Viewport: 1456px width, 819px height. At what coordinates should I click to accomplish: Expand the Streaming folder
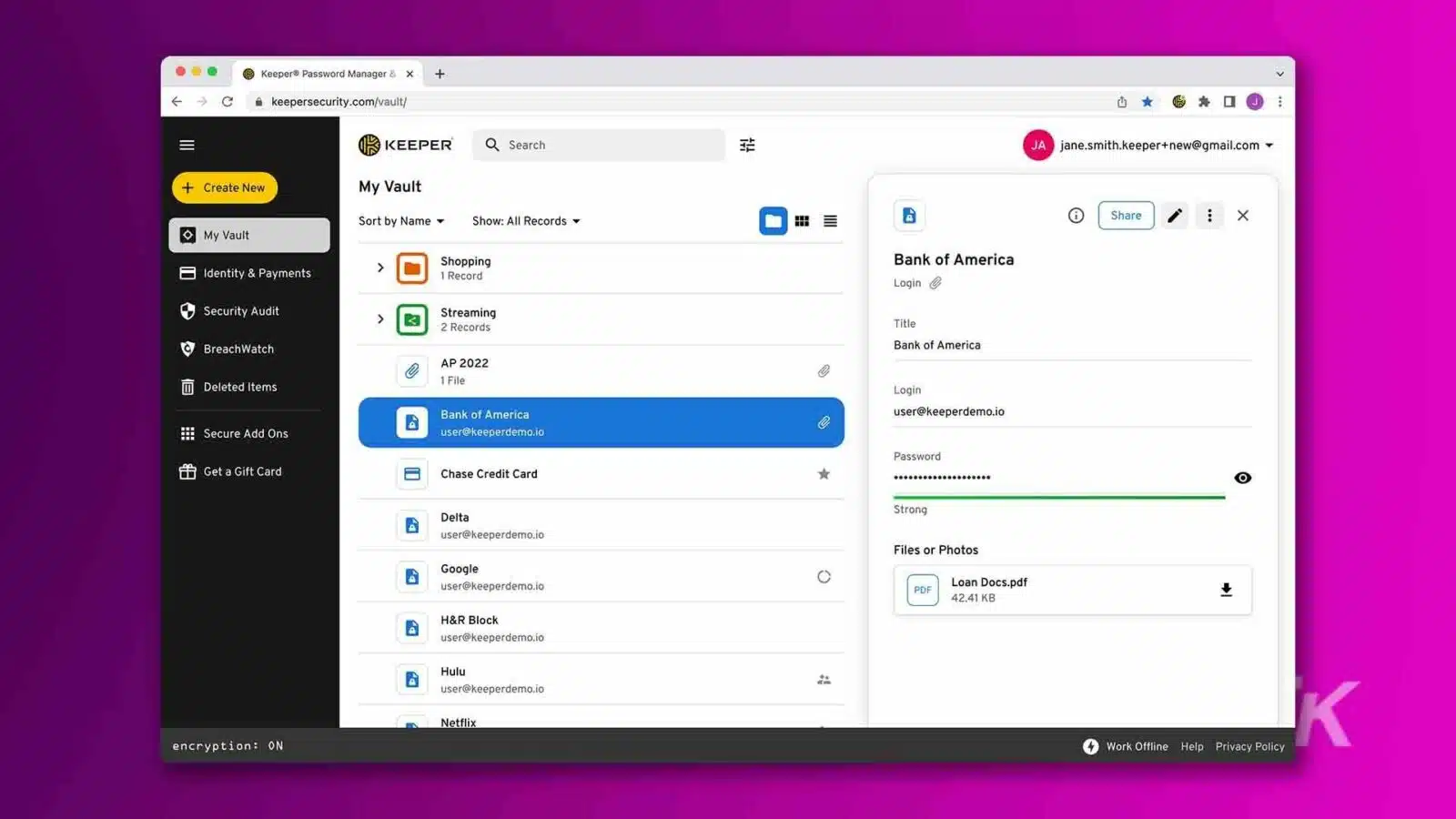(380, 318)
